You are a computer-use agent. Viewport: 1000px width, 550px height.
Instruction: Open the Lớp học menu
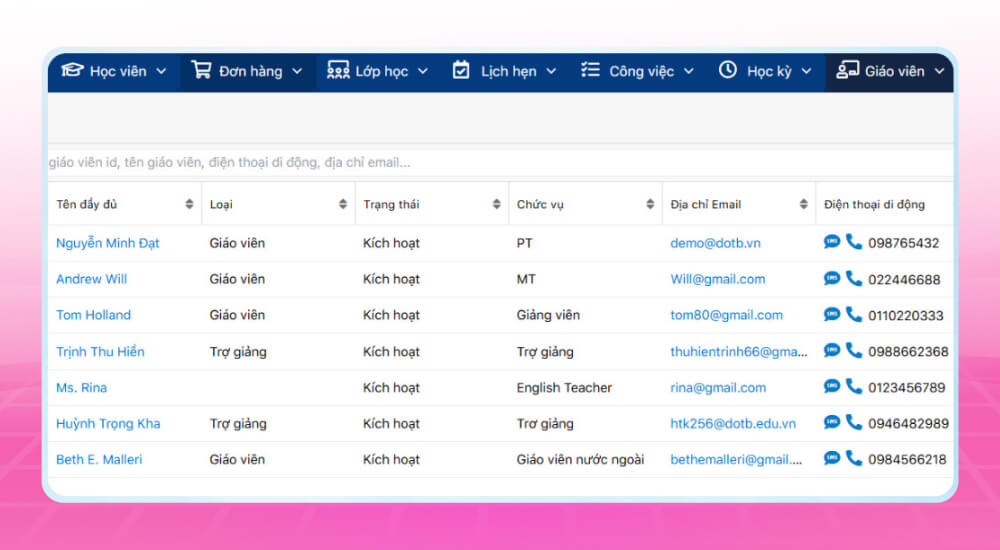(378, 71)
